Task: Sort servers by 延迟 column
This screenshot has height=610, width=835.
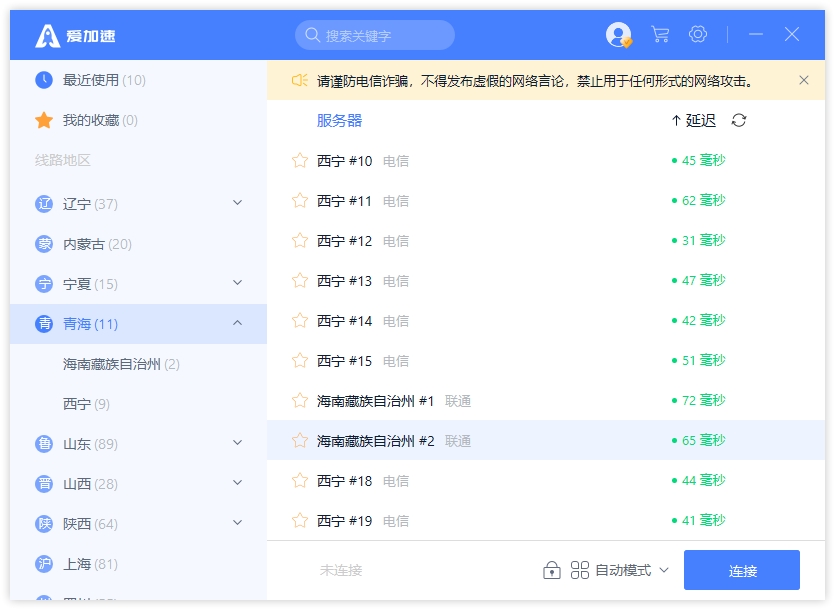Action: point(694,120)
